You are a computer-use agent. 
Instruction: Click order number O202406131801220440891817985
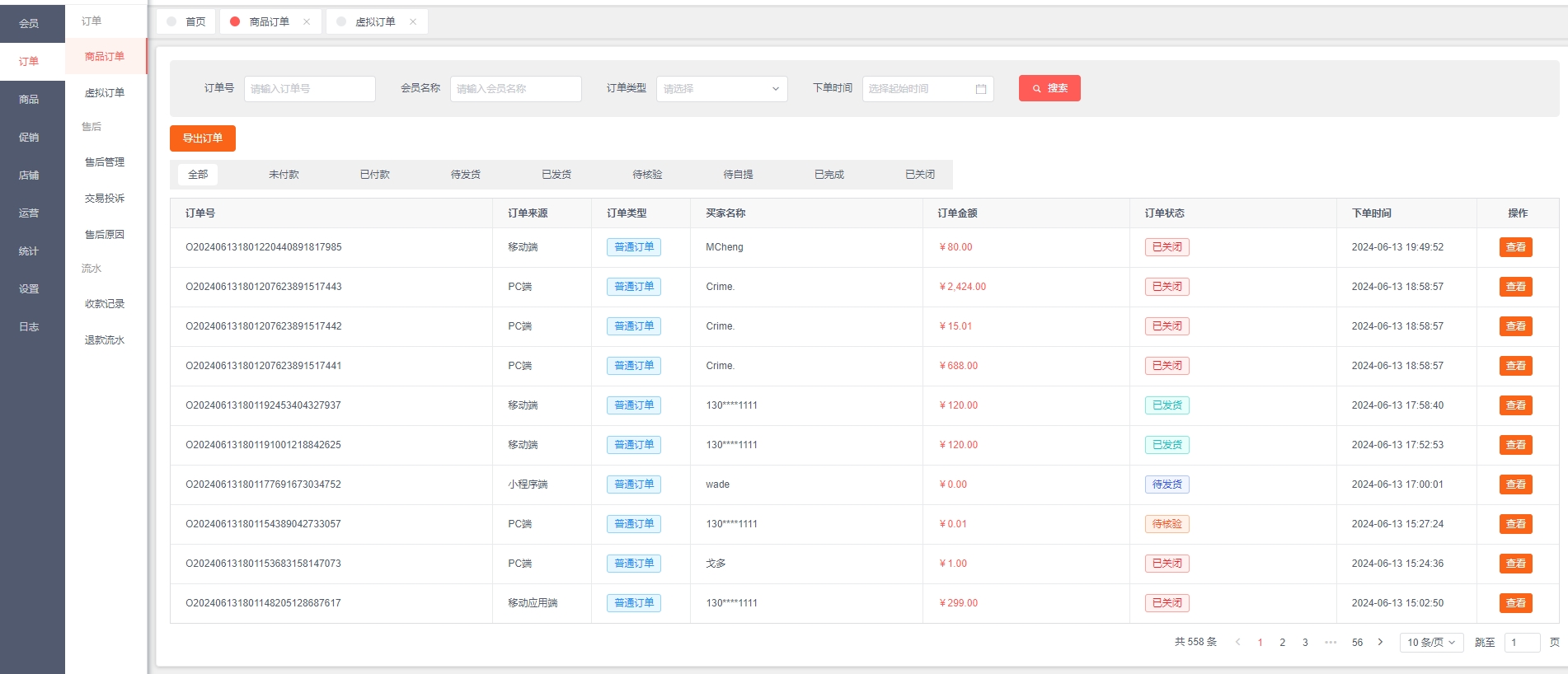click(x=264, y=247)
